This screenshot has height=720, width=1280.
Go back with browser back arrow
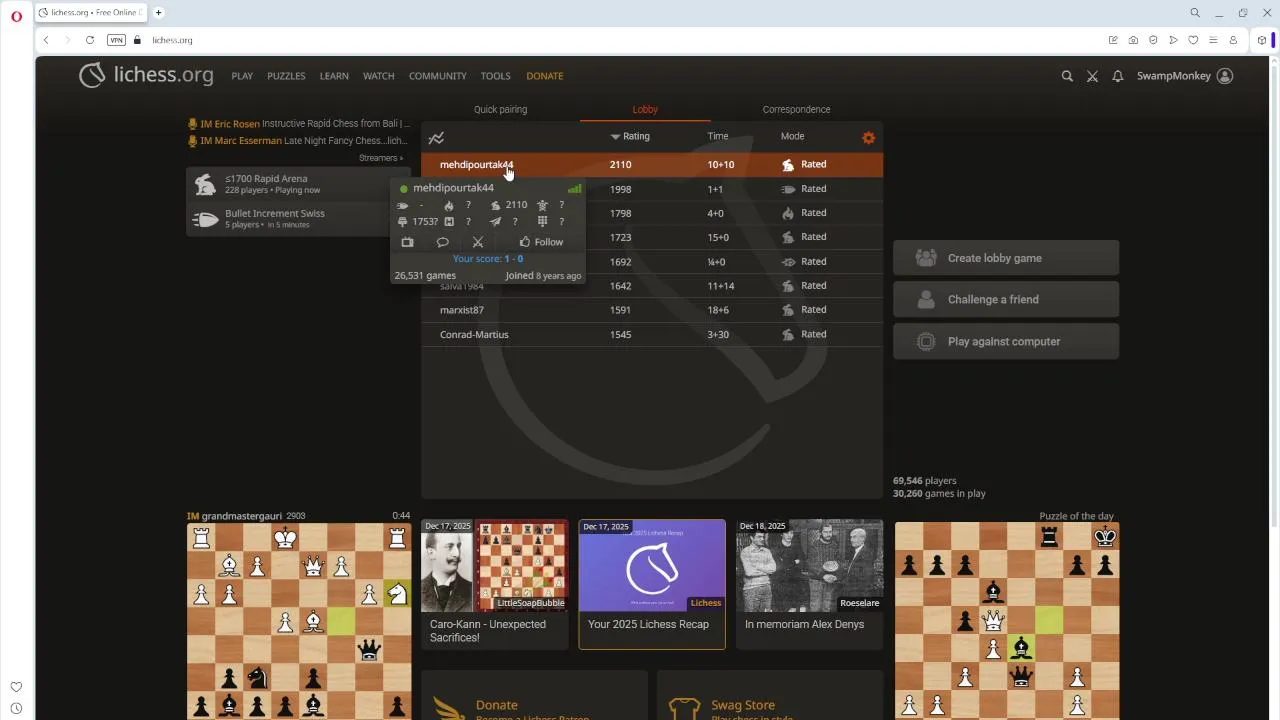(x=46, y=40)
